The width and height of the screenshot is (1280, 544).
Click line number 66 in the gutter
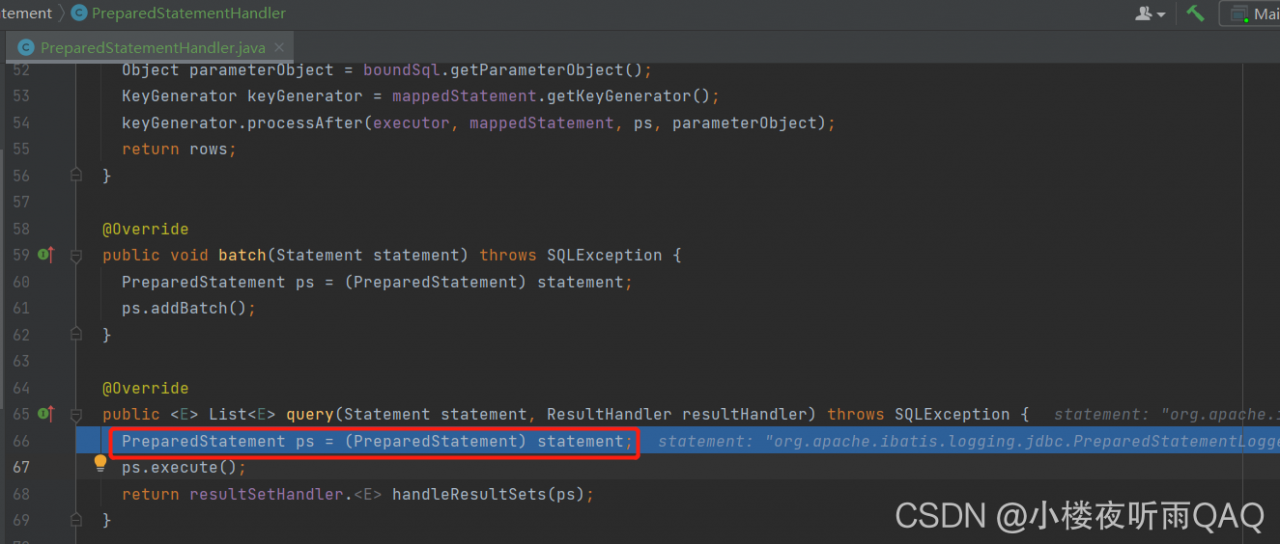(x=21, y=441)
